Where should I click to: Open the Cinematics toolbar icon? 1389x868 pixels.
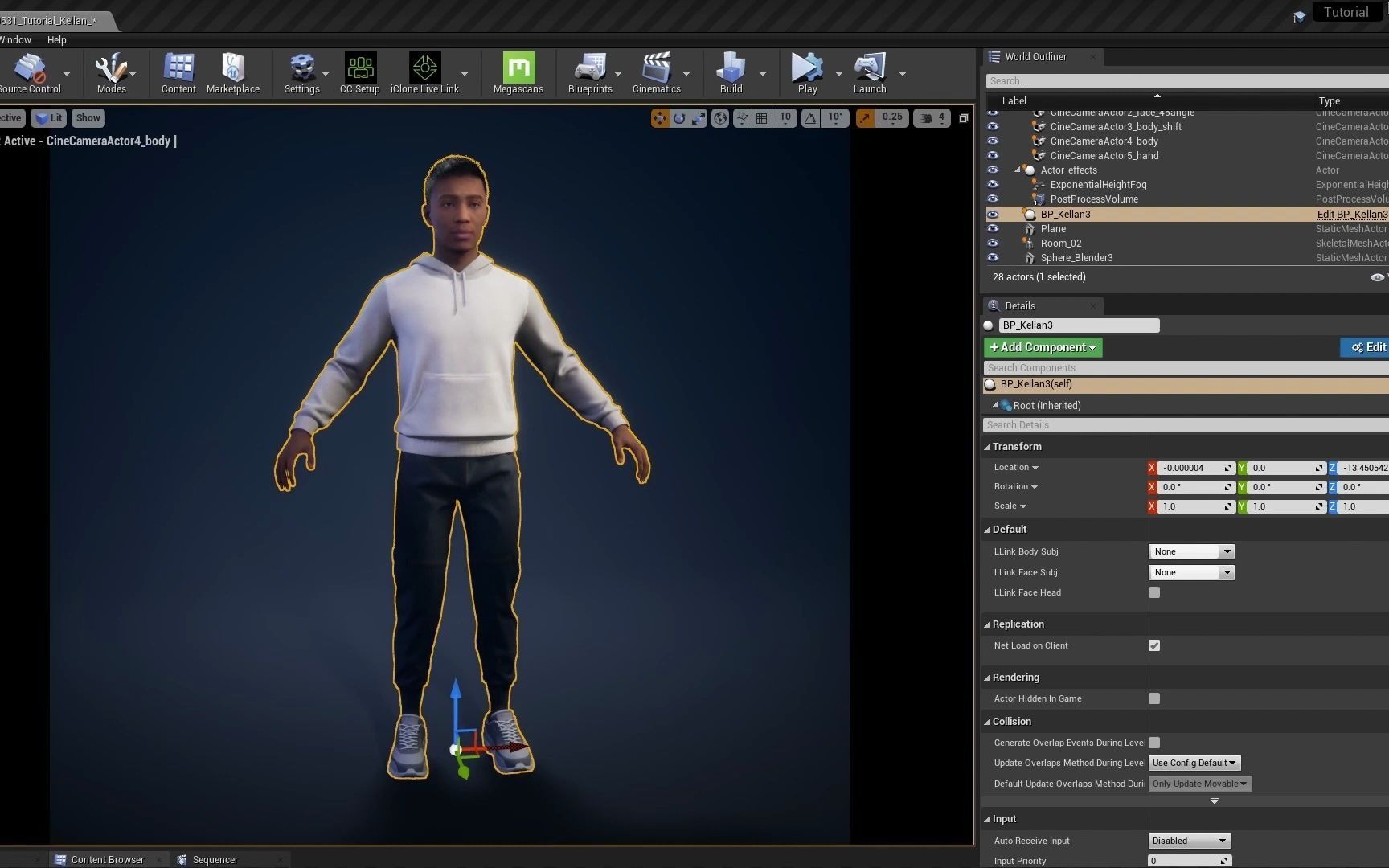[657, 73]
